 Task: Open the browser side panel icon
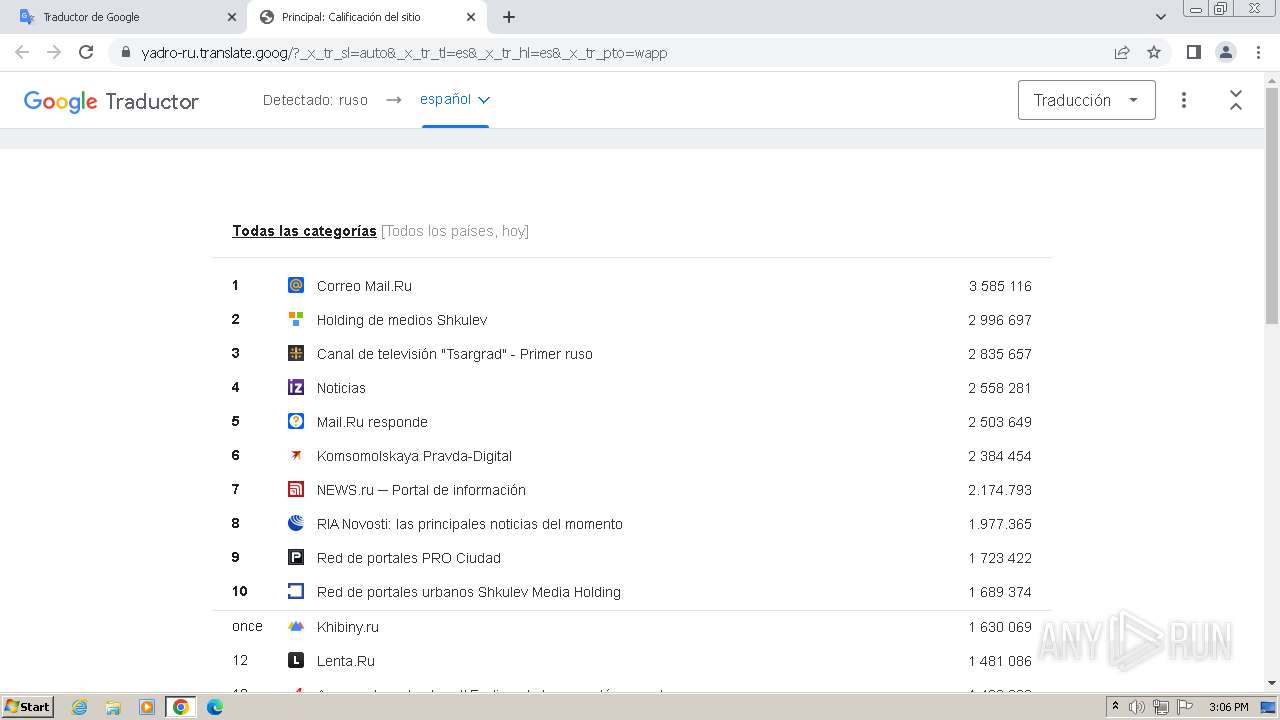tap(1193, 52)
